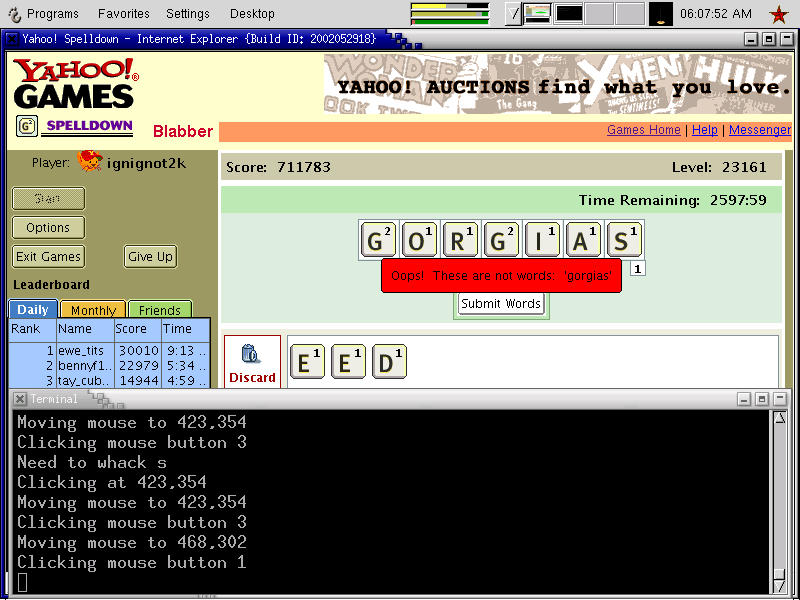The height and width of the screenshot is (600, 800).
Task: Switch to the third empty workspace
Action: (x=599, y=14)
